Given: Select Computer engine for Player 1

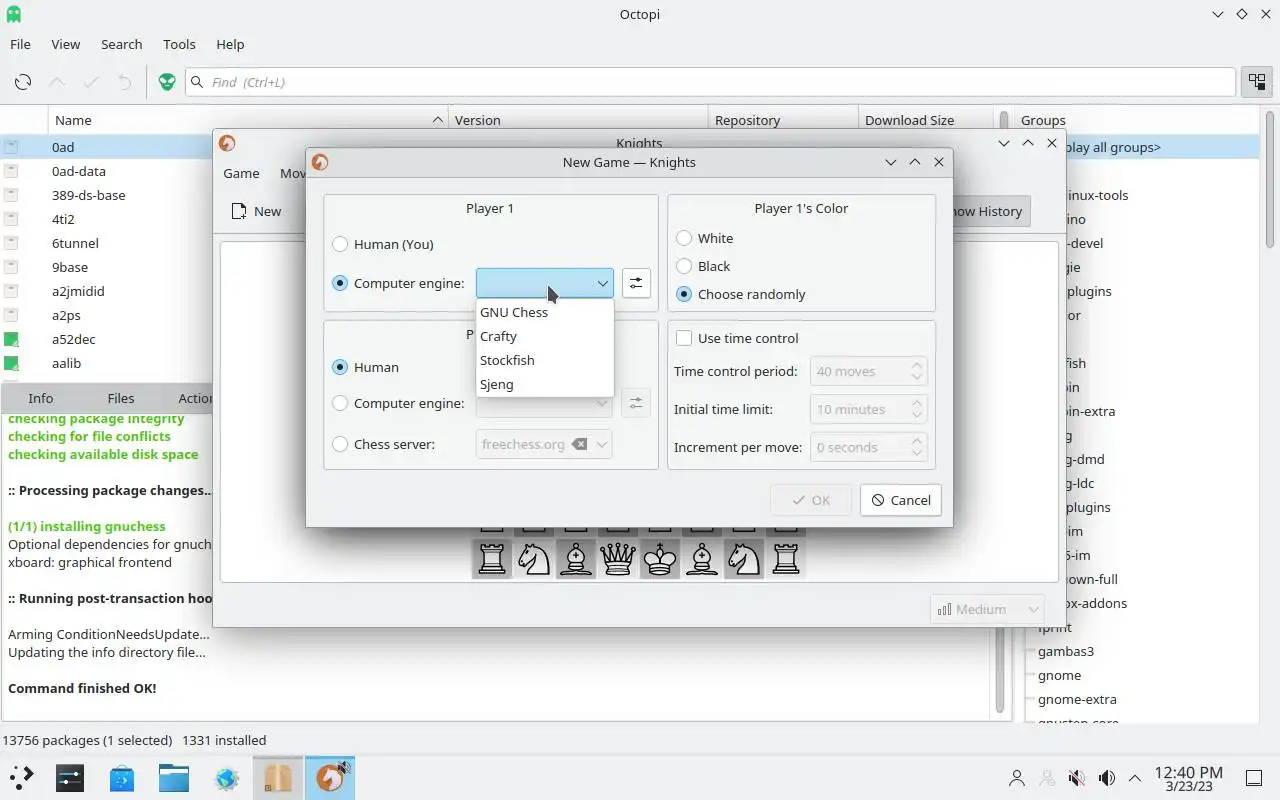Looking at the screenshot, I should click(x=398, y=283).
